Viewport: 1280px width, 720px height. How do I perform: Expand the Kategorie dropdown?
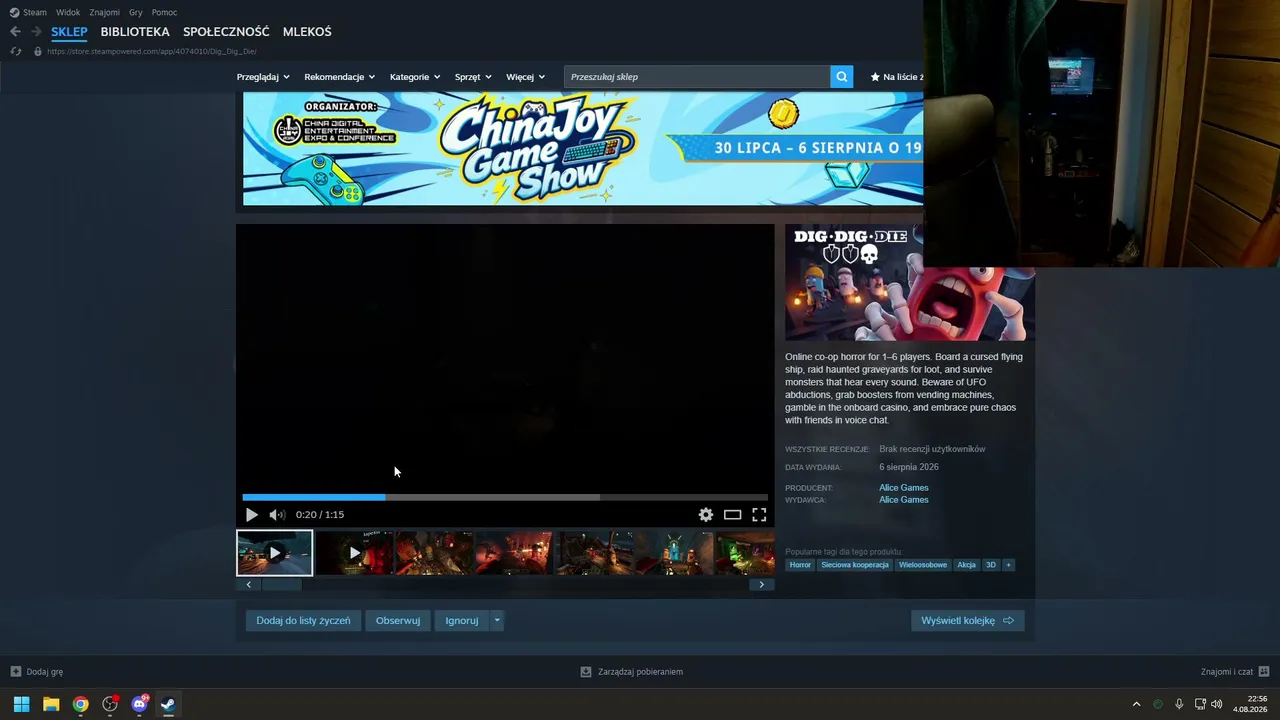pyautogui.click(x=415, y=77)
